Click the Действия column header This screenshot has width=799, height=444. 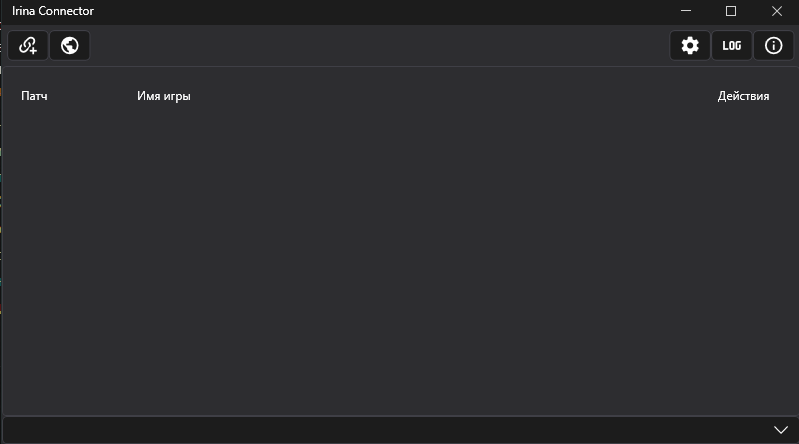pos(743,97)
